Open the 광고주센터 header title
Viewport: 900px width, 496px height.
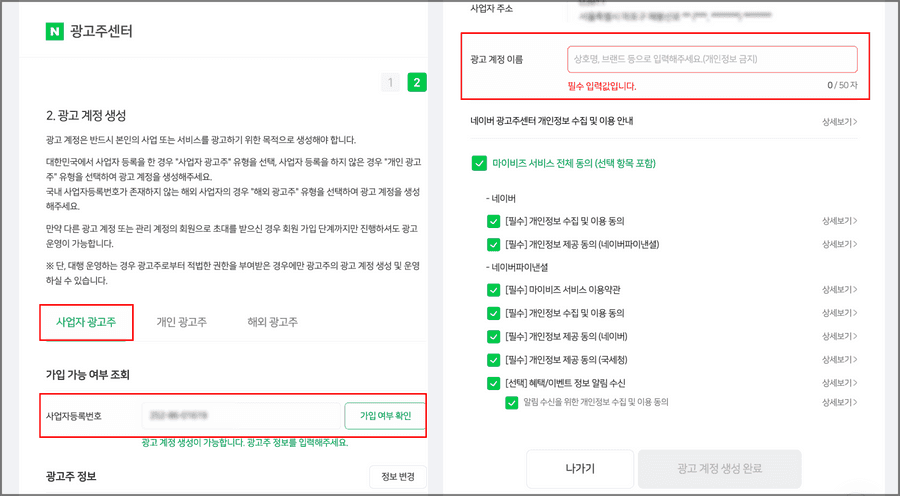pyautogui.click(x=101, y=31)
